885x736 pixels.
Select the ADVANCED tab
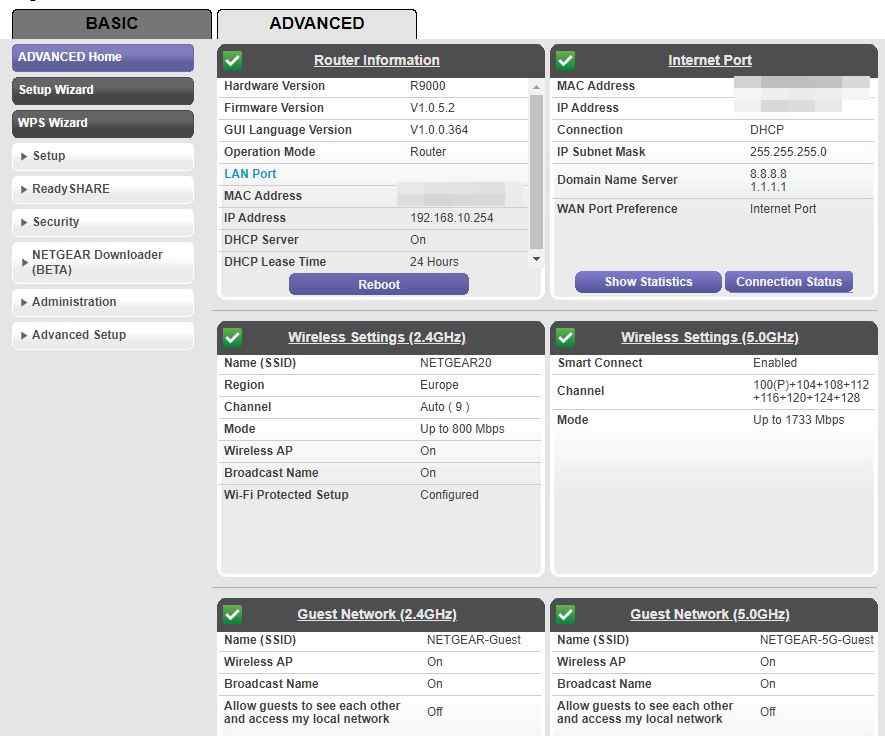316,23
